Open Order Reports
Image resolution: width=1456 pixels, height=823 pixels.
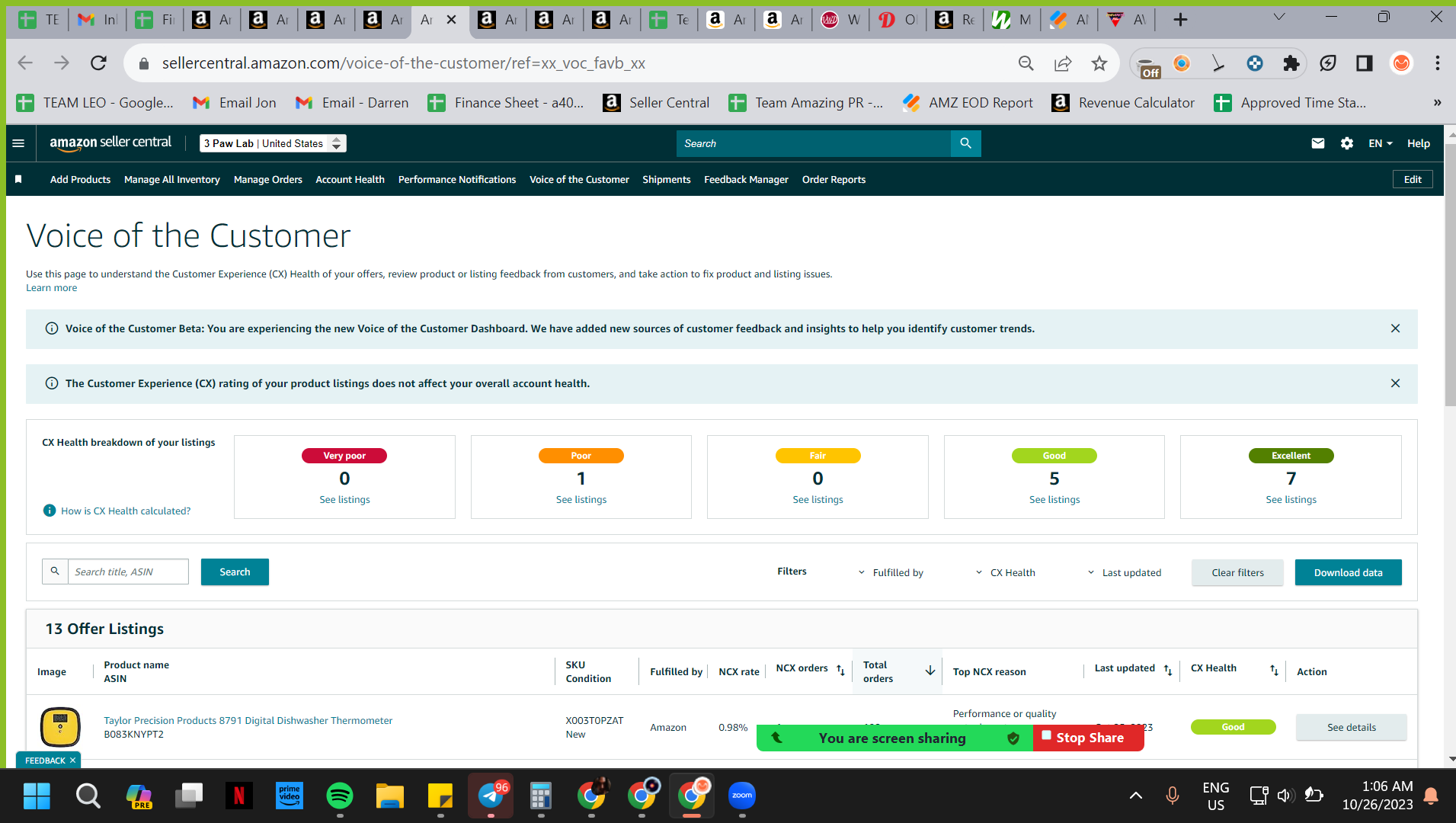pos(834,179)
